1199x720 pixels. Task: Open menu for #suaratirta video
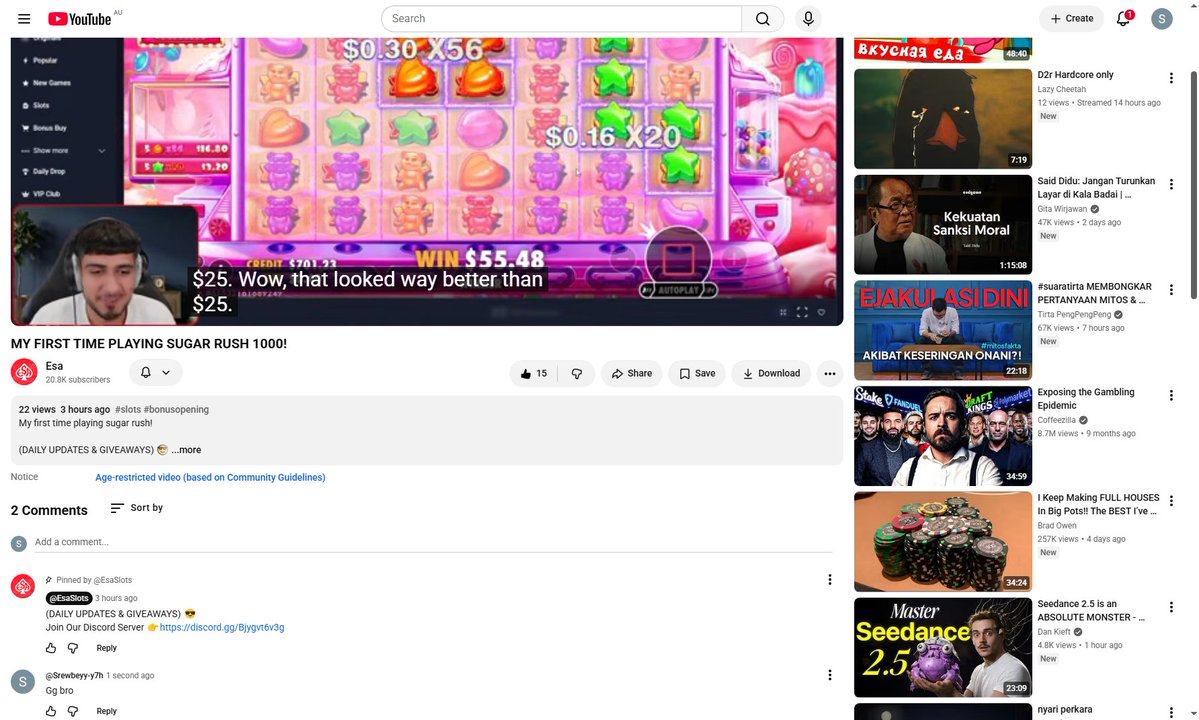click(1171, 290)
